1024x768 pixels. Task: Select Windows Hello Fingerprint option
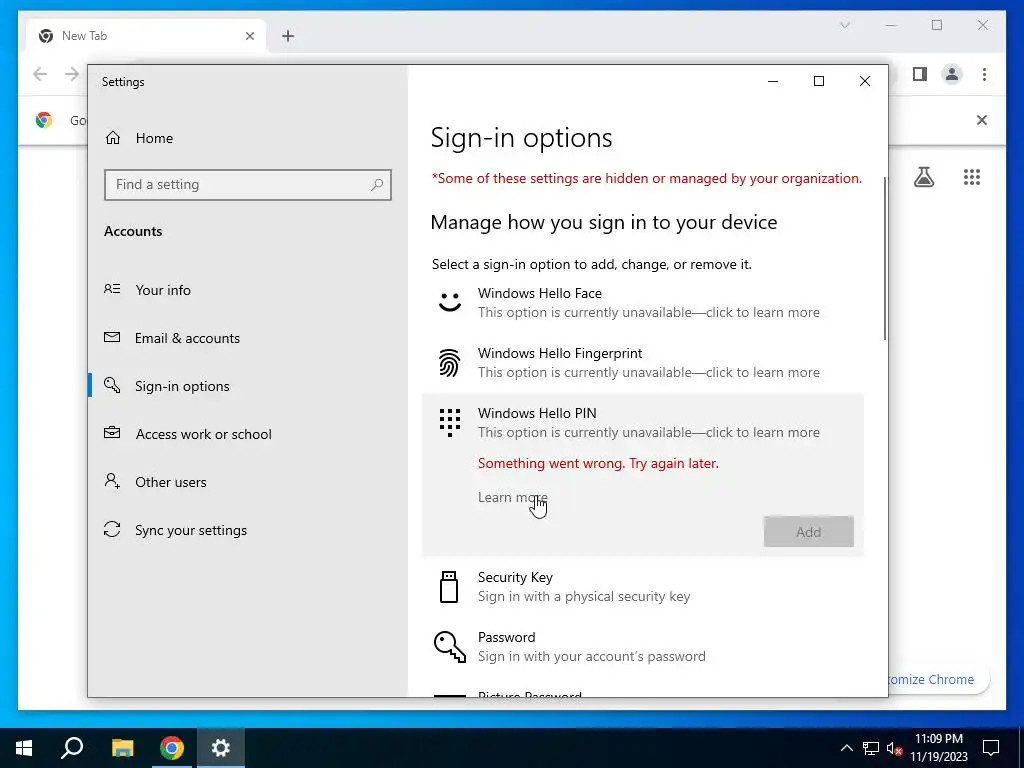click(643, 363)
